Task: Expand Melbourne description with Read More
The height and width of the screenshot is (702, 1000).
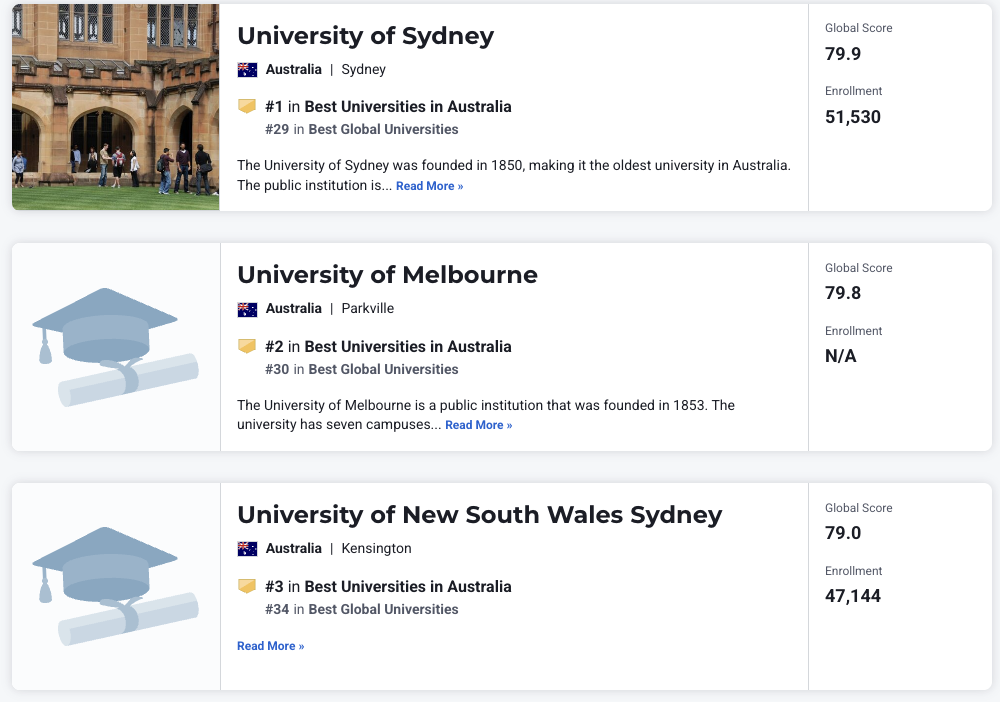Action: pos(478,425)
